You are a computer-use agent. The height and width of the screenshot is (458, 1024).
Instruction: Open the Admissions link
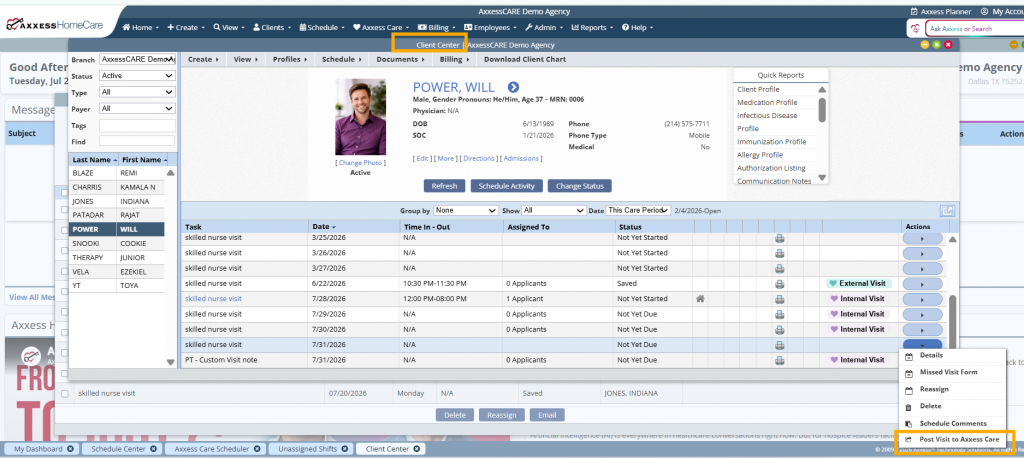(521, 159)
